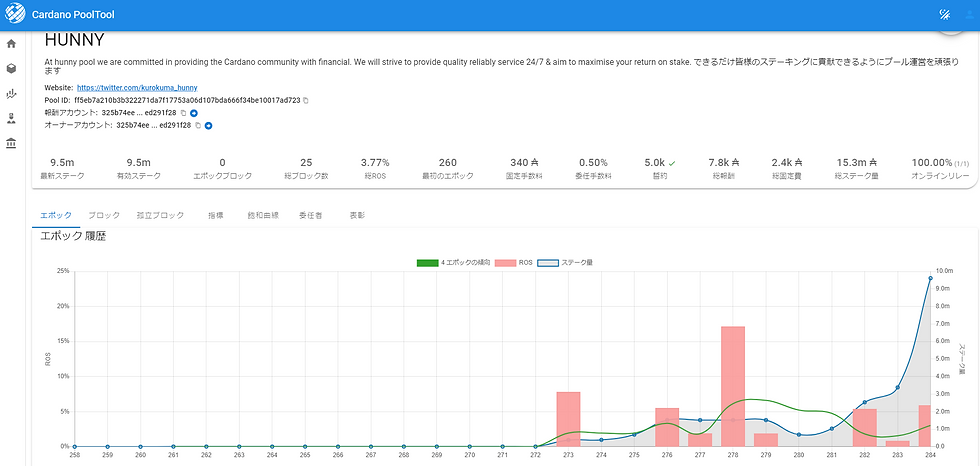The height and width of the screenshot is (466, 980).
Task: Click the 0.50% 委任手数料 value
Action: (593, 162)
